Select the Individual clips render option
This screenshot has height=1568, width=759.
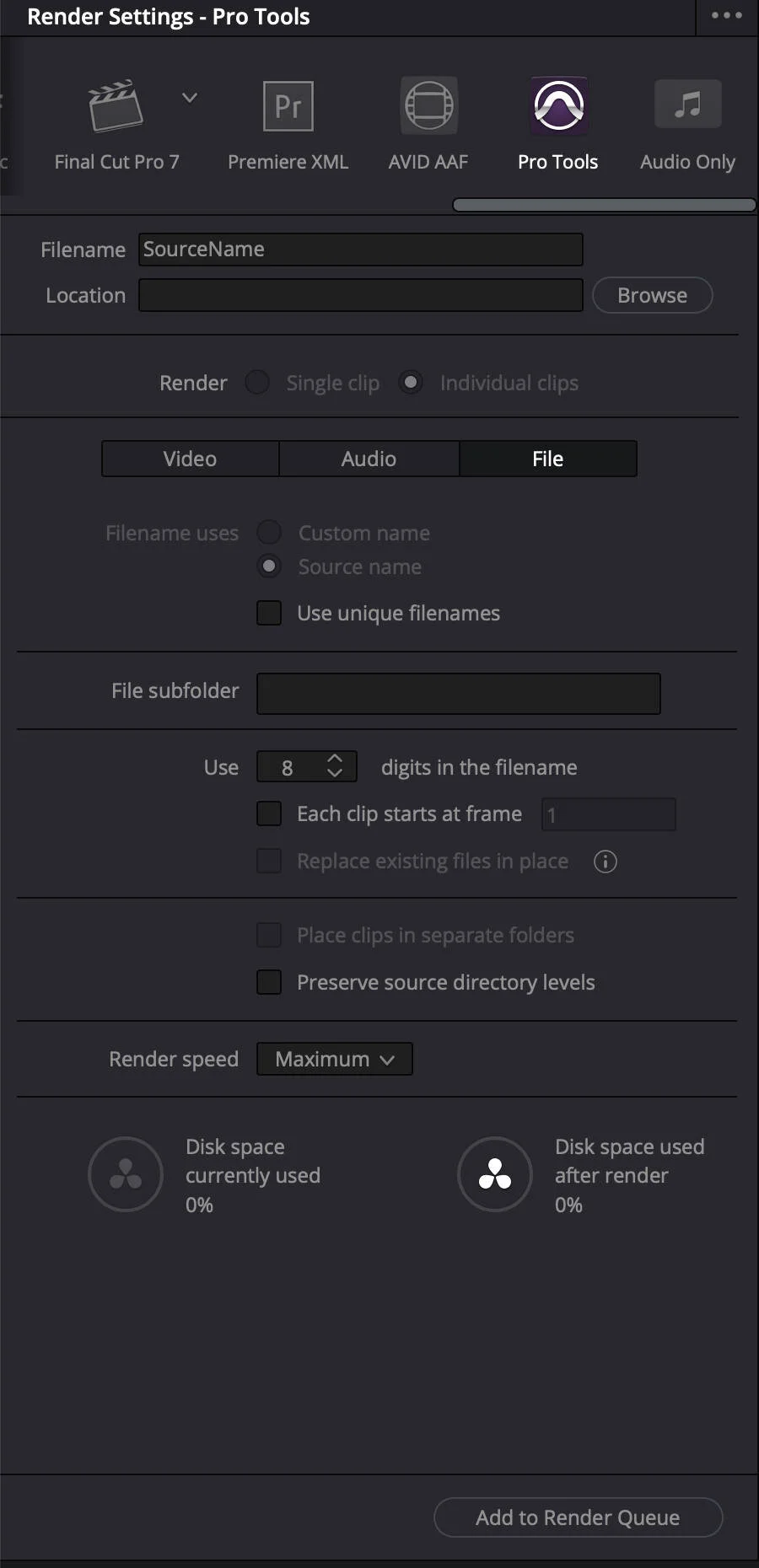[411, 383]
